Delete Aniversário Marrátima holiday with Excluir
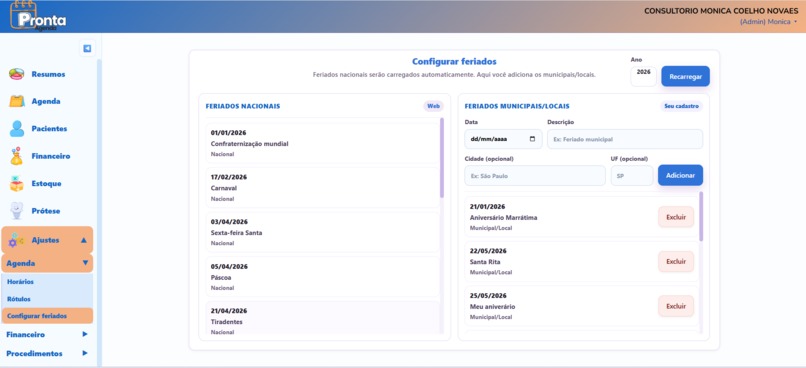 tap(676, 217)
